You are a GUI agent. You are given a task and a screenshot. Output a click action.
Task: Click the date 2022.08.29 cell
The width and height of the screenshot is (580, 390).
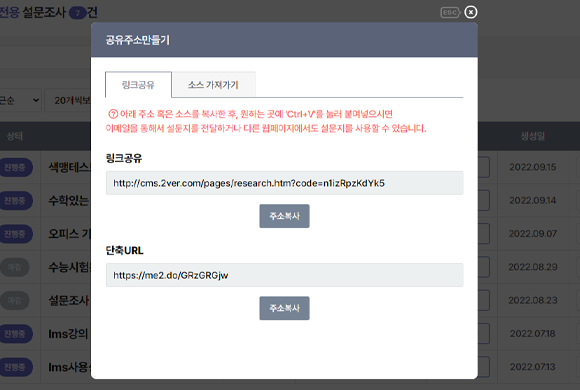pyautogui.click(x=533, y=267)
